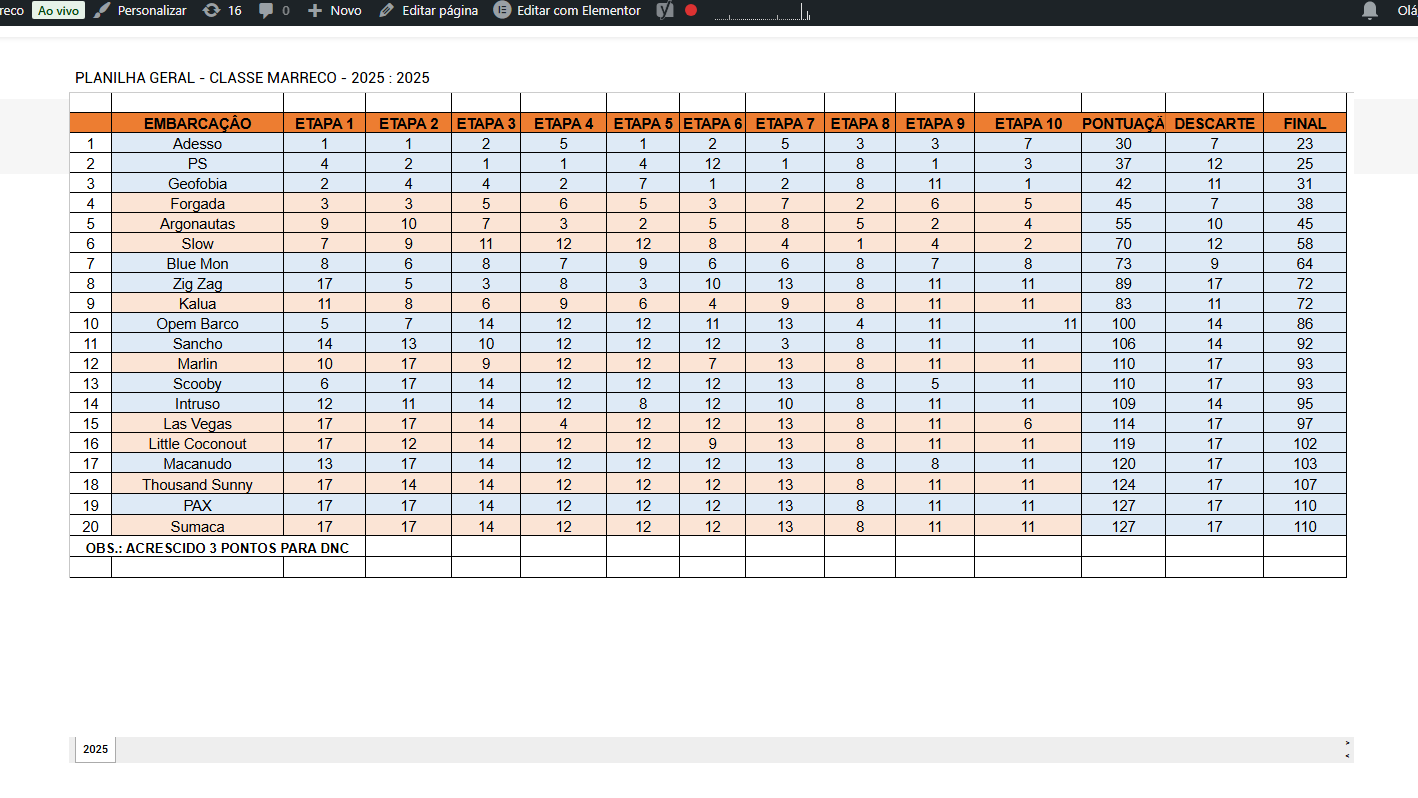Click the DESCARTE column header
This screenshot has height=798, width=1418.
click(1213, 124)
